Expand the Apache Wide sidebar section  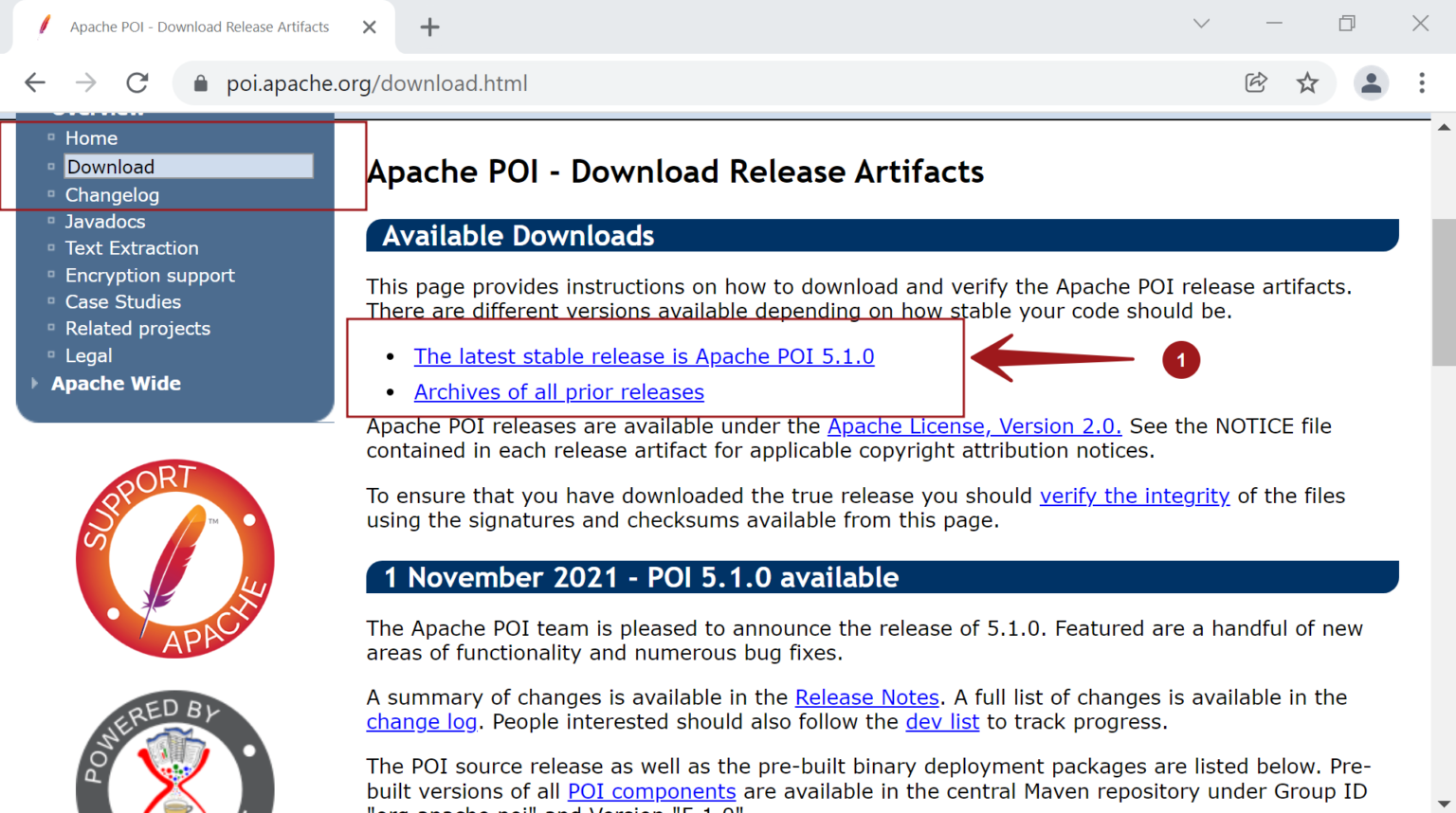click(116, 383)
